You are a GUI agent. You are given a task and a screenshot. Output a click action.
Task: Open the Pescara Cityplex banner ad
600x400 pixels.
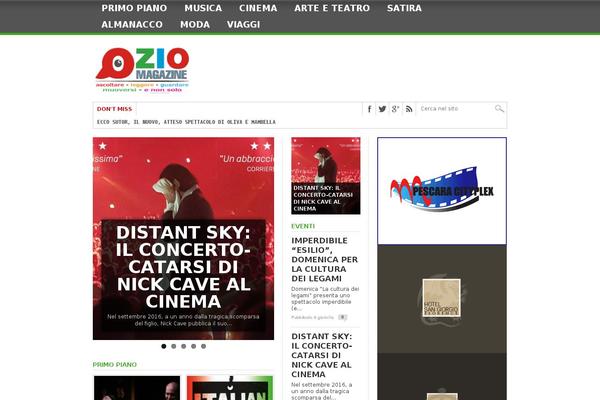[442, 191]
